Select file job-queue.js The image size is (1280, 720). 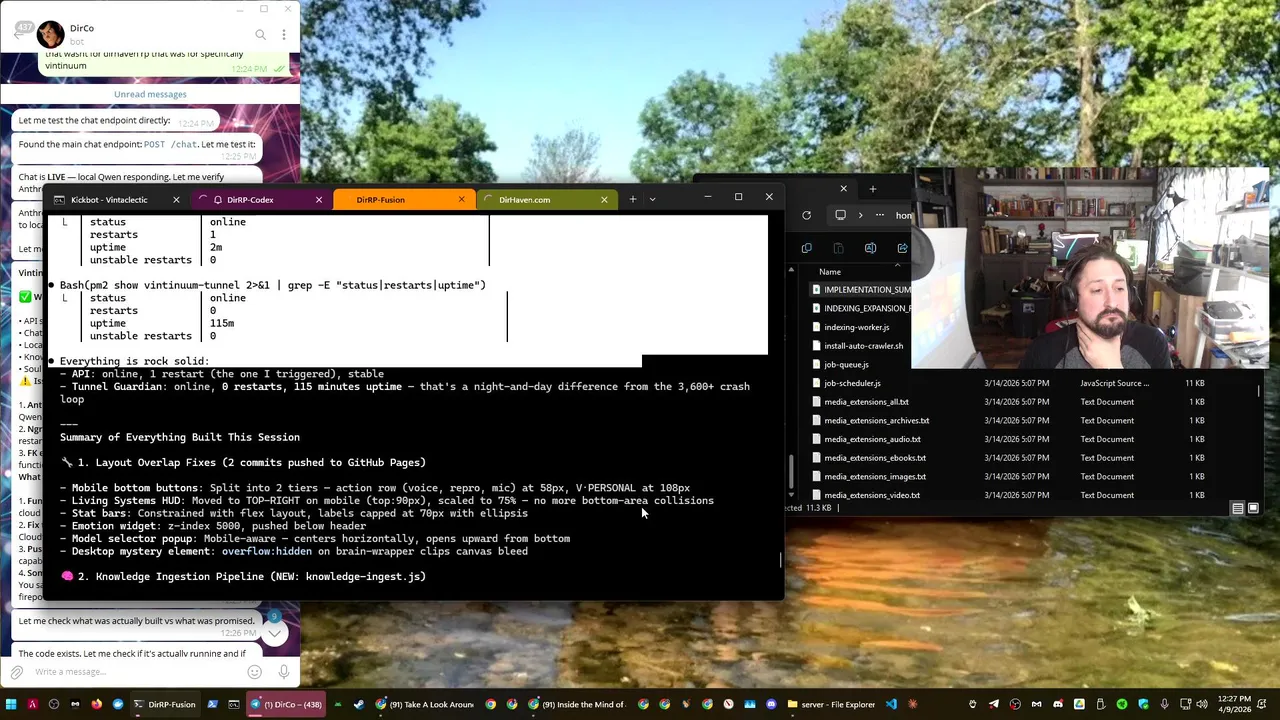pos(846,365)
